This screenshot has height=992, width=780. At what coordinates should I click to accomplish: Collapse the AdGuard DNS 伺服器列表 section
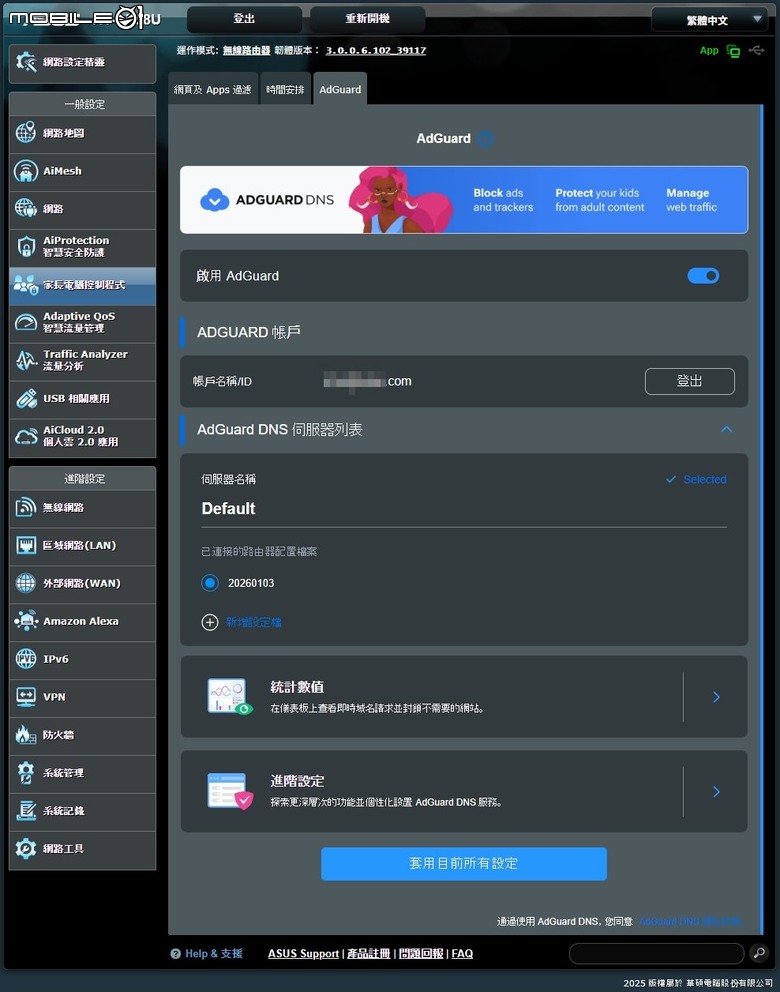(x=726, y=430)
